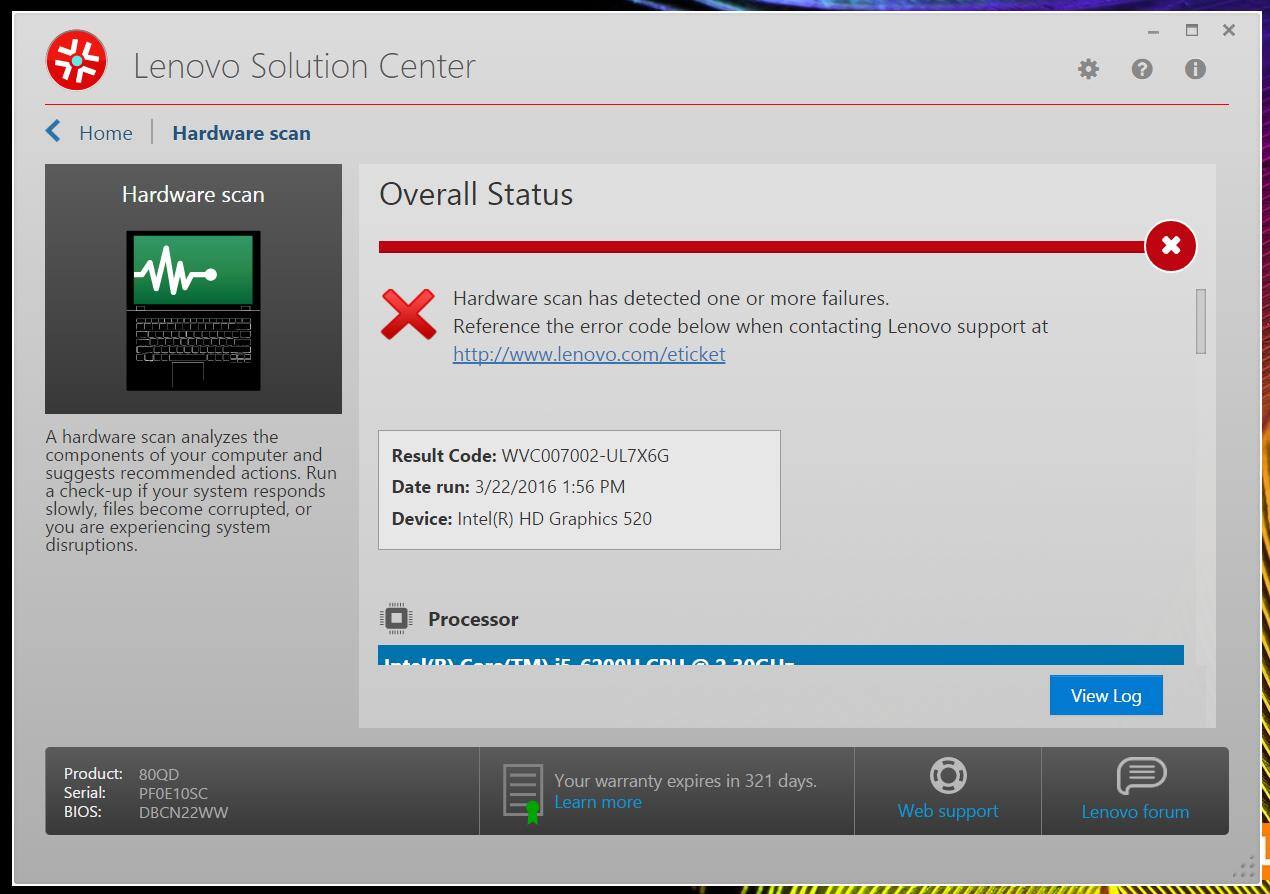Image resolution: width=1270 pixels, height=894 pixels.
Task: Click the Overall Status red progress bar
Action: 760,247
